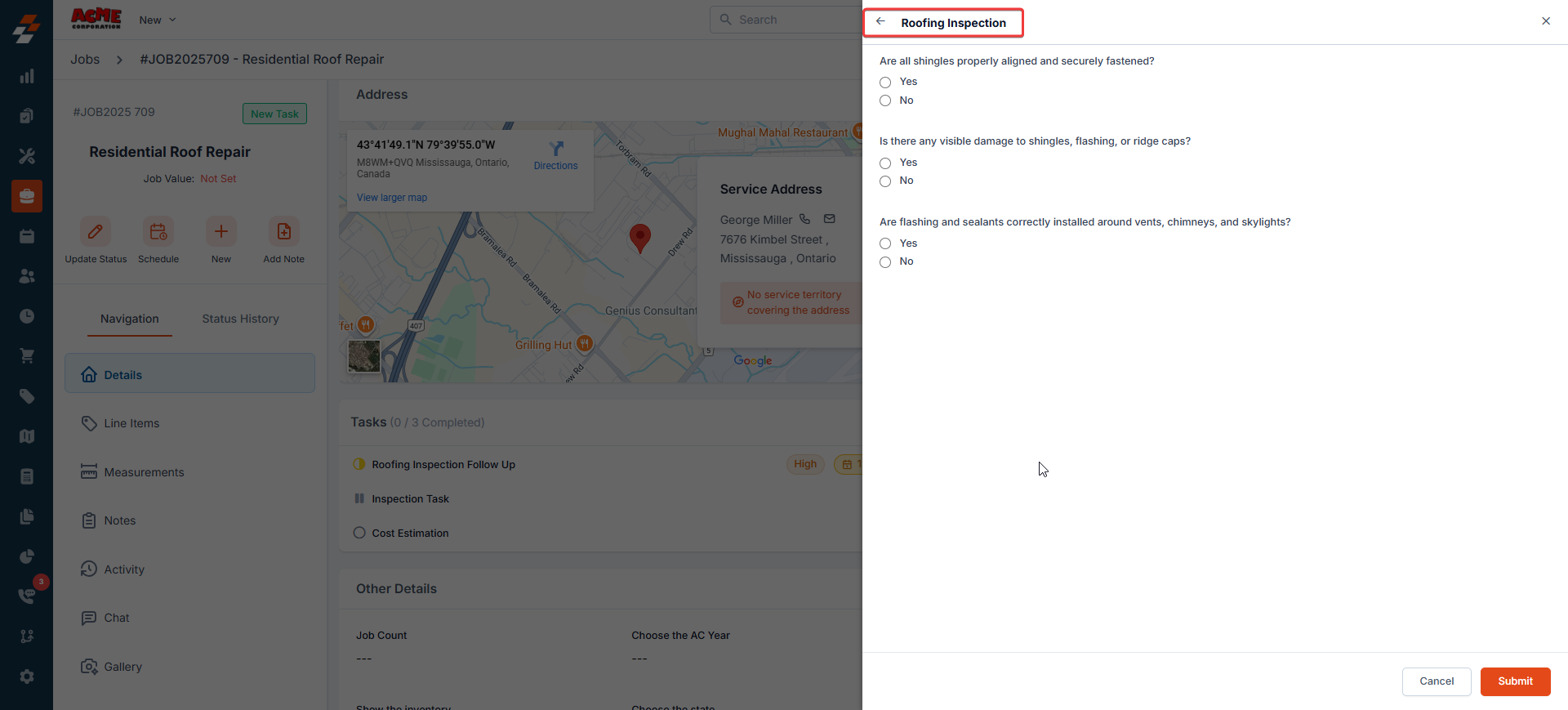Click the Schedule calendar icon

pyautogui.click(x=158, y=232)
